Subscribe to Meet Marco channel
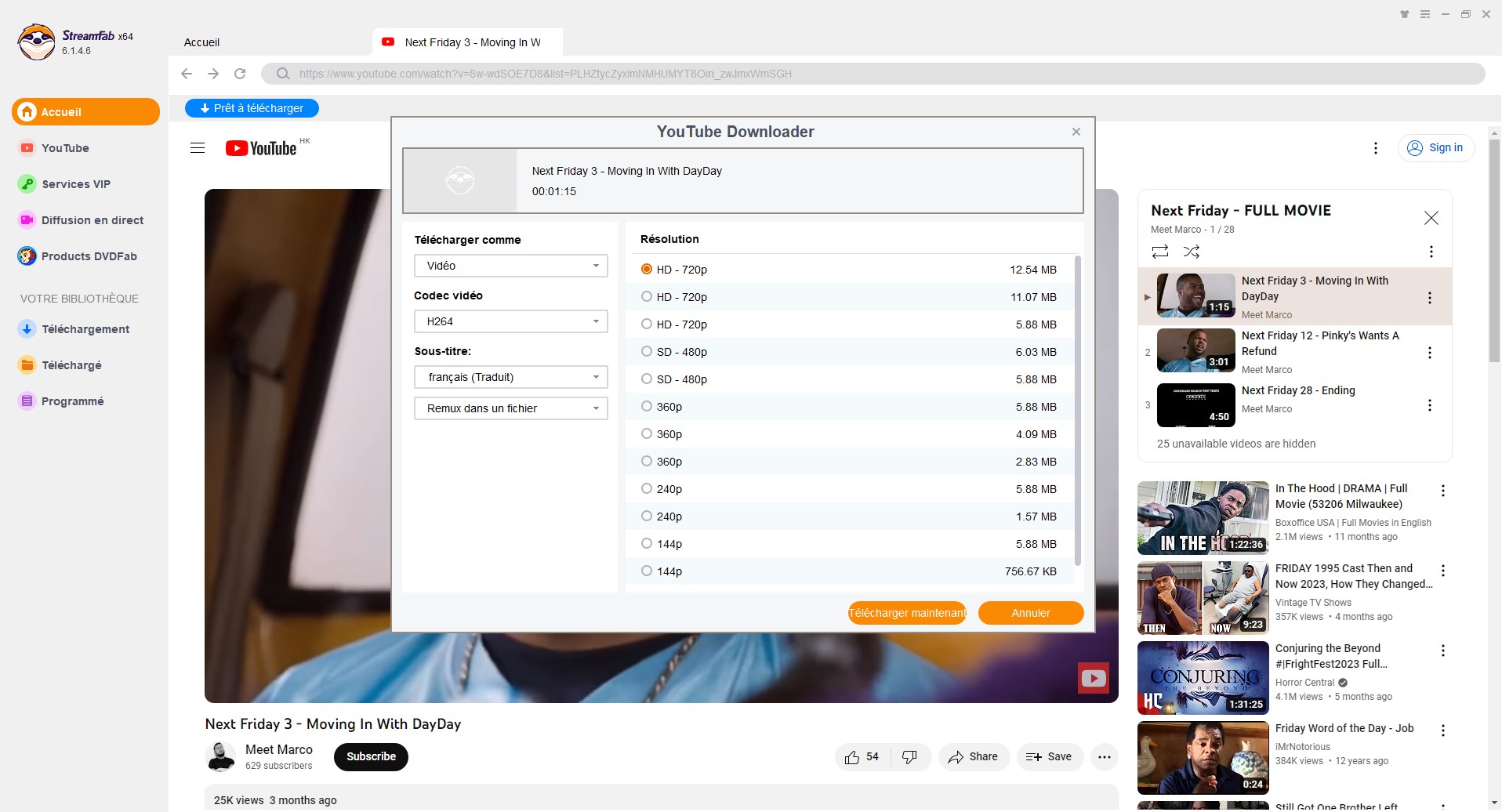1502x812 pixels. [x=371, y=756]
